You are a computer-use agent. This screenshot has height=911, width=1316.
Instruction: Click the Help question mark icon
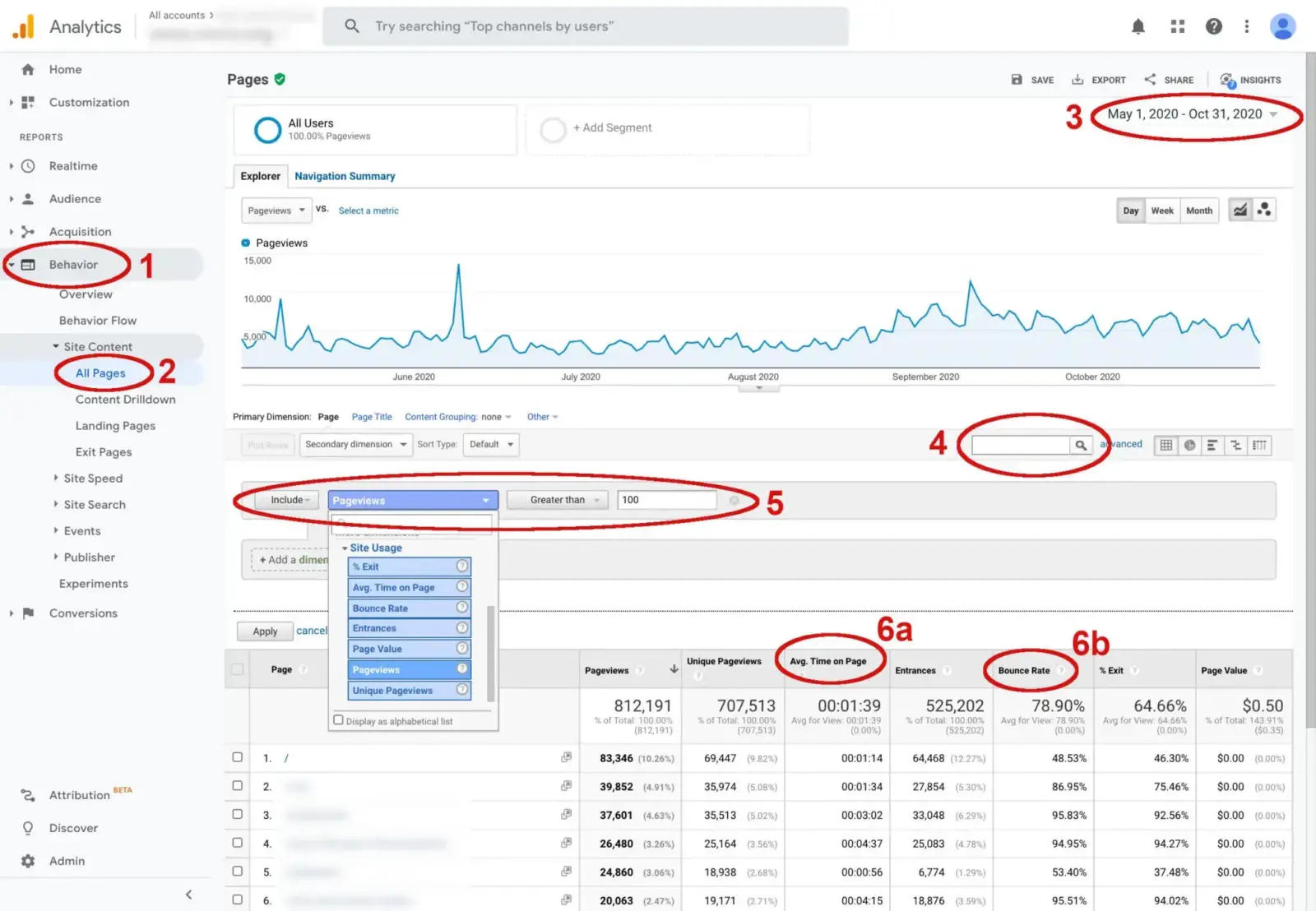(1213, 27)
